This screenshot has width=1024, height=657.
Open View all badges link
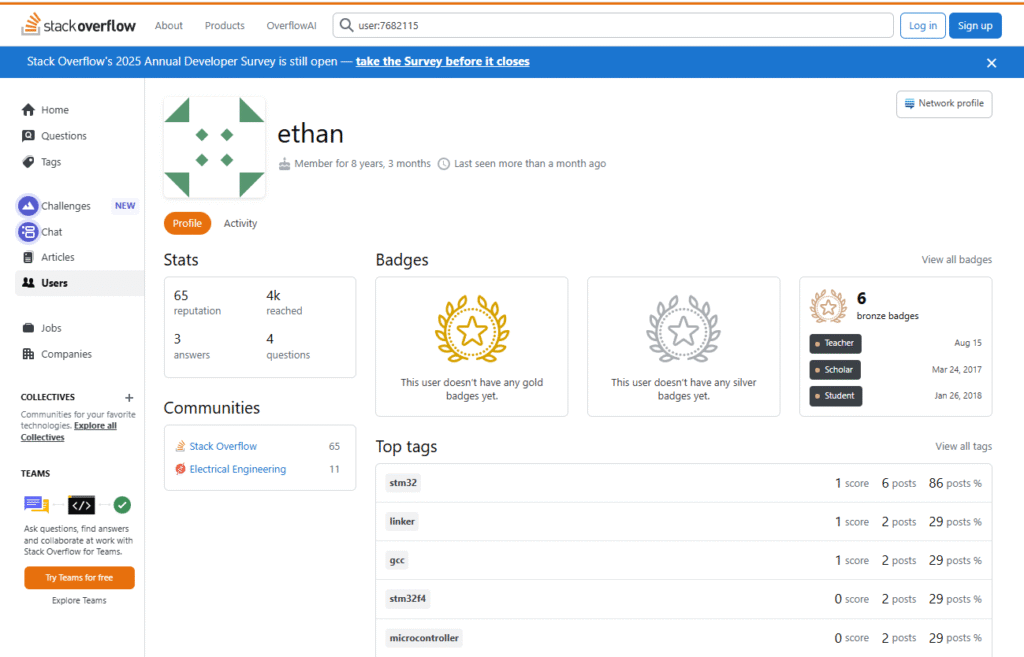pyautogui.click(x=957, y=260)
